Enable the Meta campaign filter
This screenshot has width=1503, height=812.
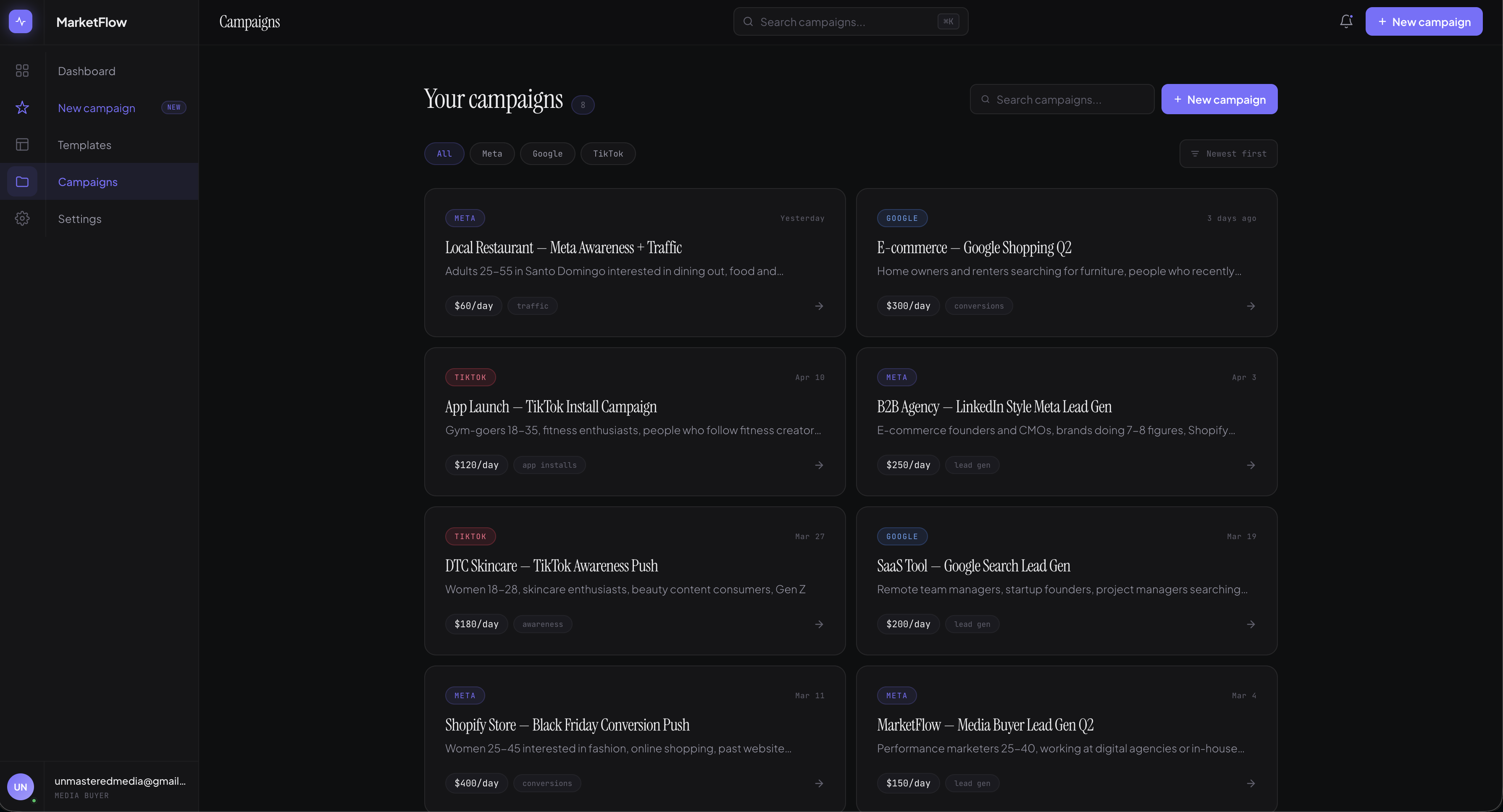(492, 153)
